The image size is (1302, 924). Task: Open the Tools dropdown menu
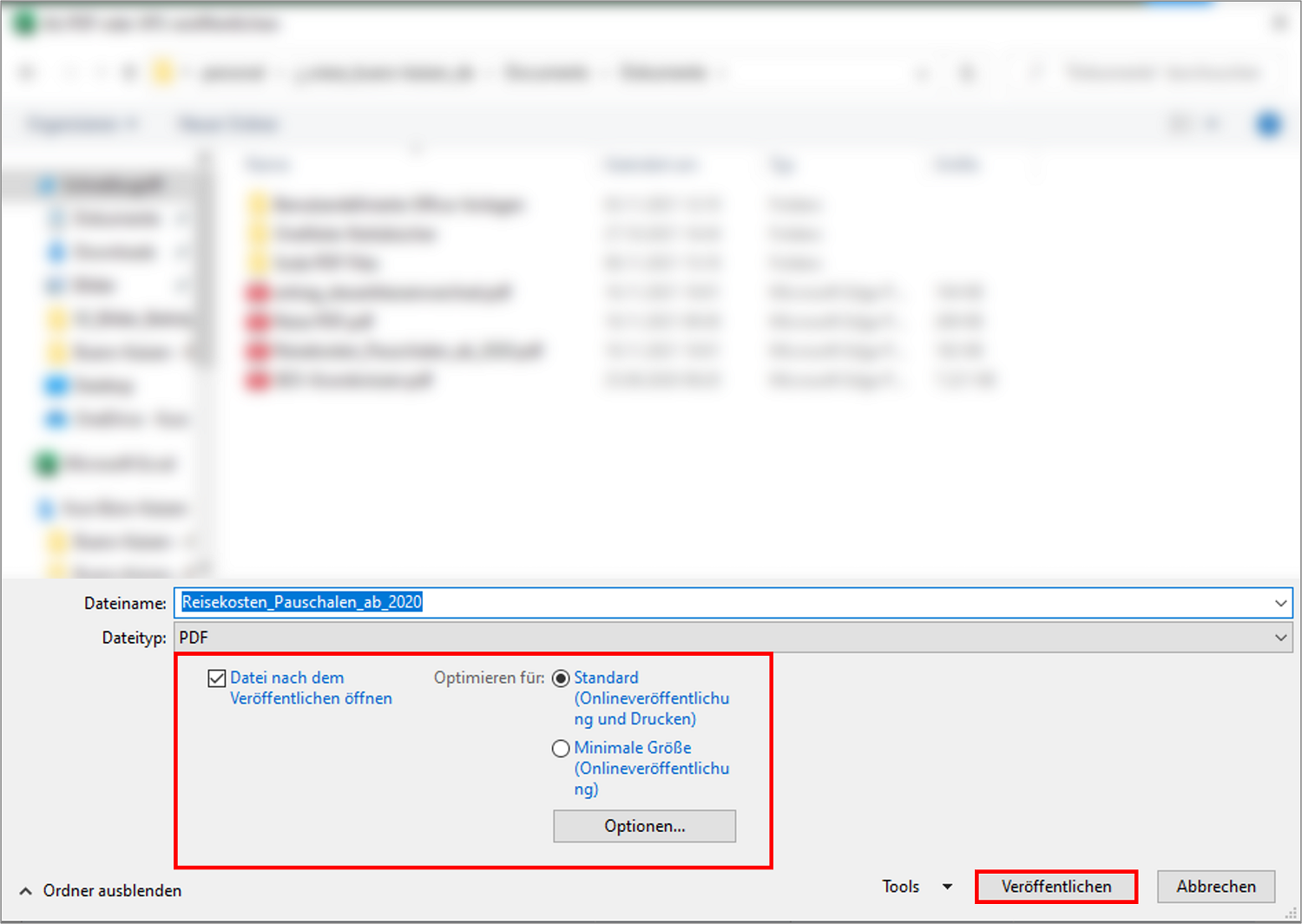pyautogui.click(x=917, y=887)
